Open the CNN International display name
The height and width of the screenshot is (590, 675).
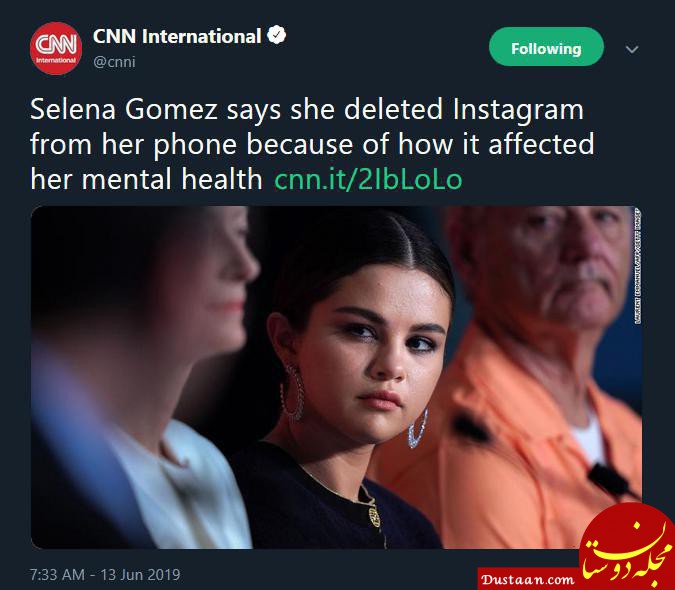pos(177,36)
